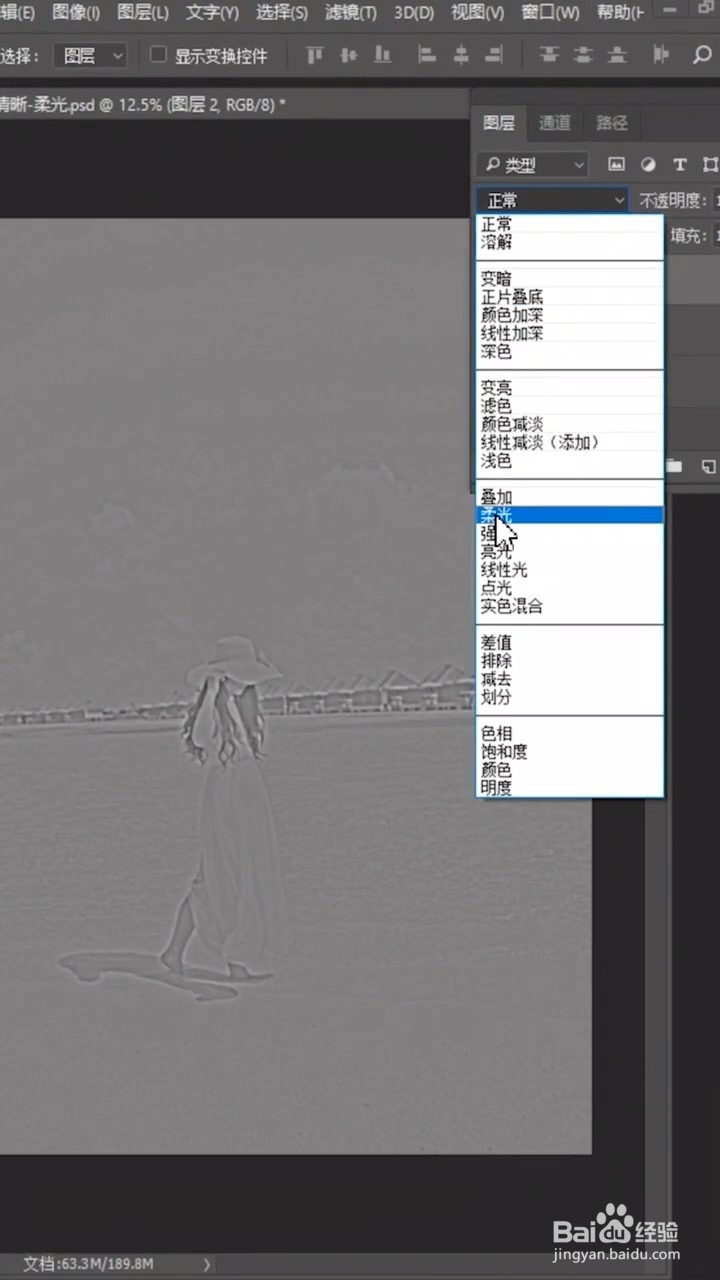Choose 变亮 blend mode
The width and height of the screenshot is (720, 1280).
[x=568, y=388]
